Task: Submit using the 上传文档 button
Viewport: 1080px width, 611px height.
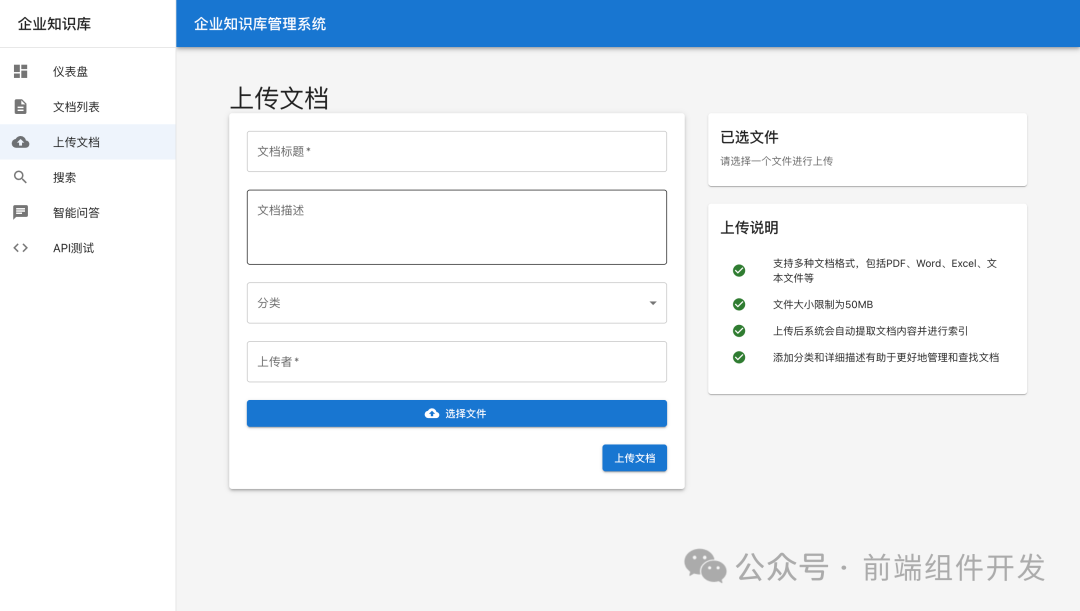Action: pyautogui.click(x=634, y=457)
